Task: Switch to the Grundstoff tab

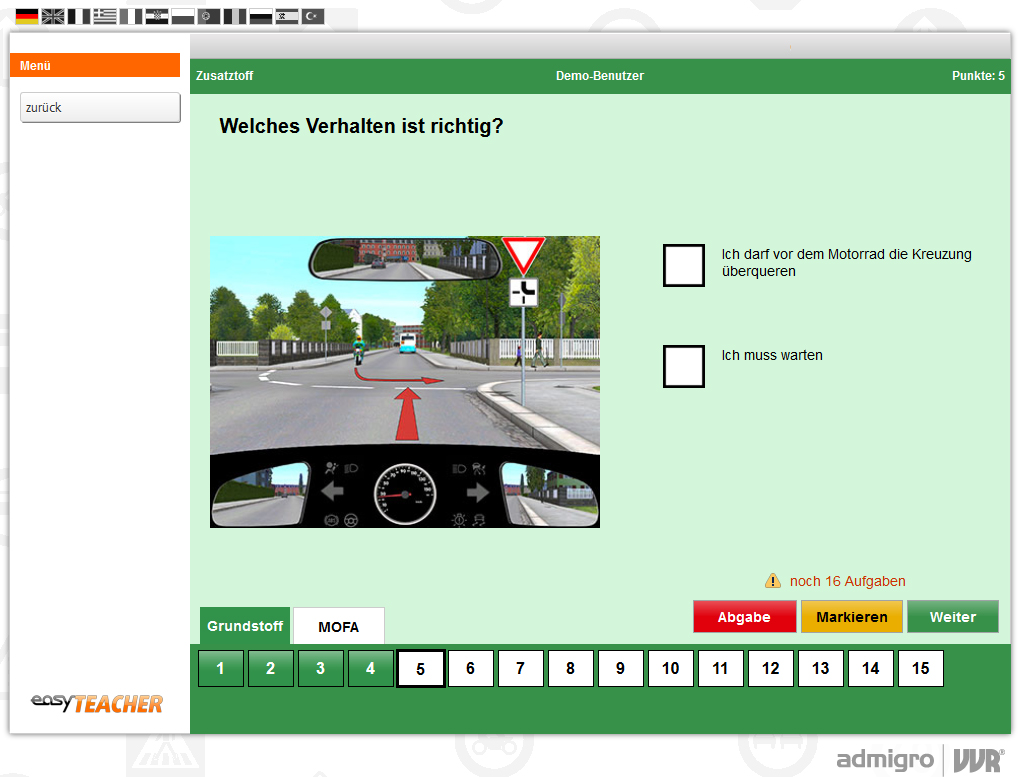Action: pos(244,625)
